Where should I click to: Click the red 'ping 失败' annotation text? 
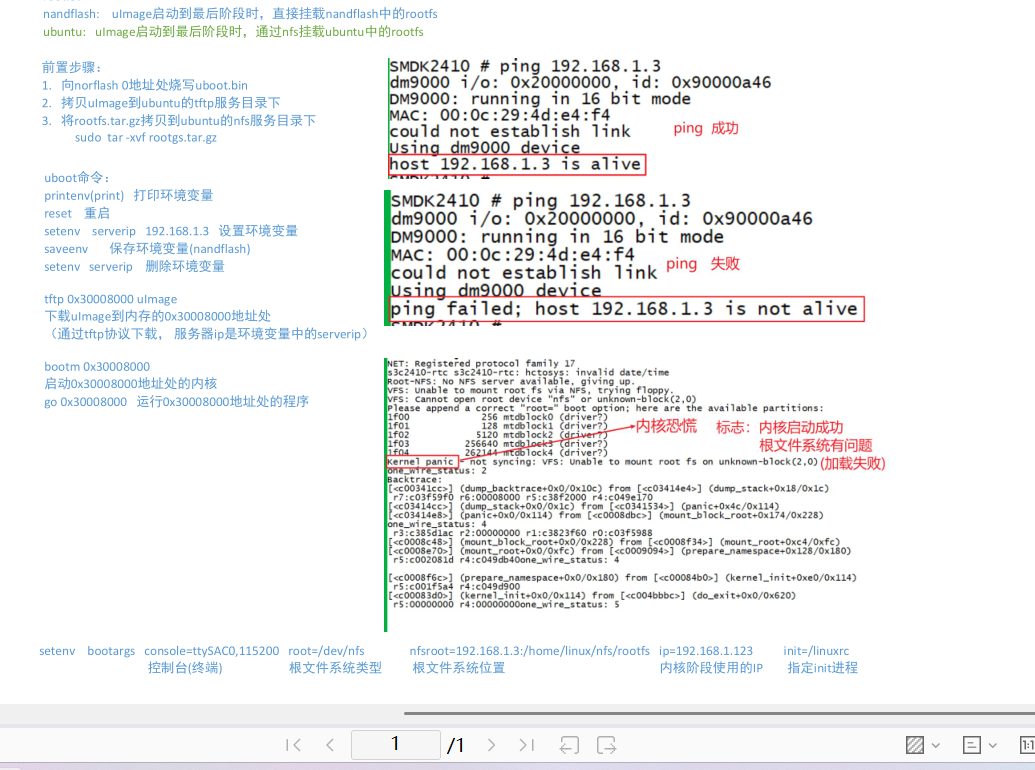pyautogui.click(x=703, y=263)
